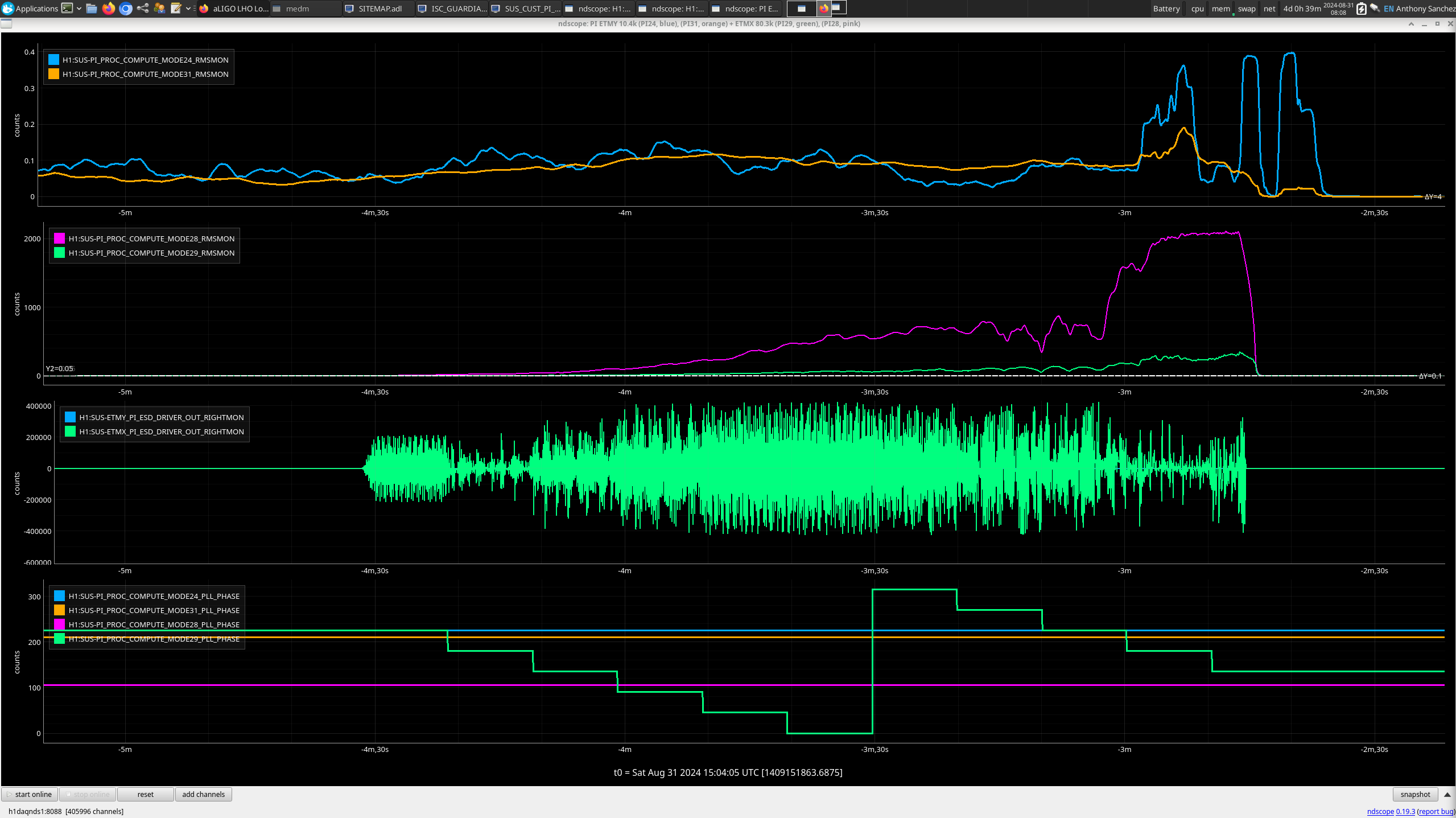The width and height of the screenshot is (1456, 818).
Task: Launch the Chromium browser icon
Action: click(x=126, y=8)
